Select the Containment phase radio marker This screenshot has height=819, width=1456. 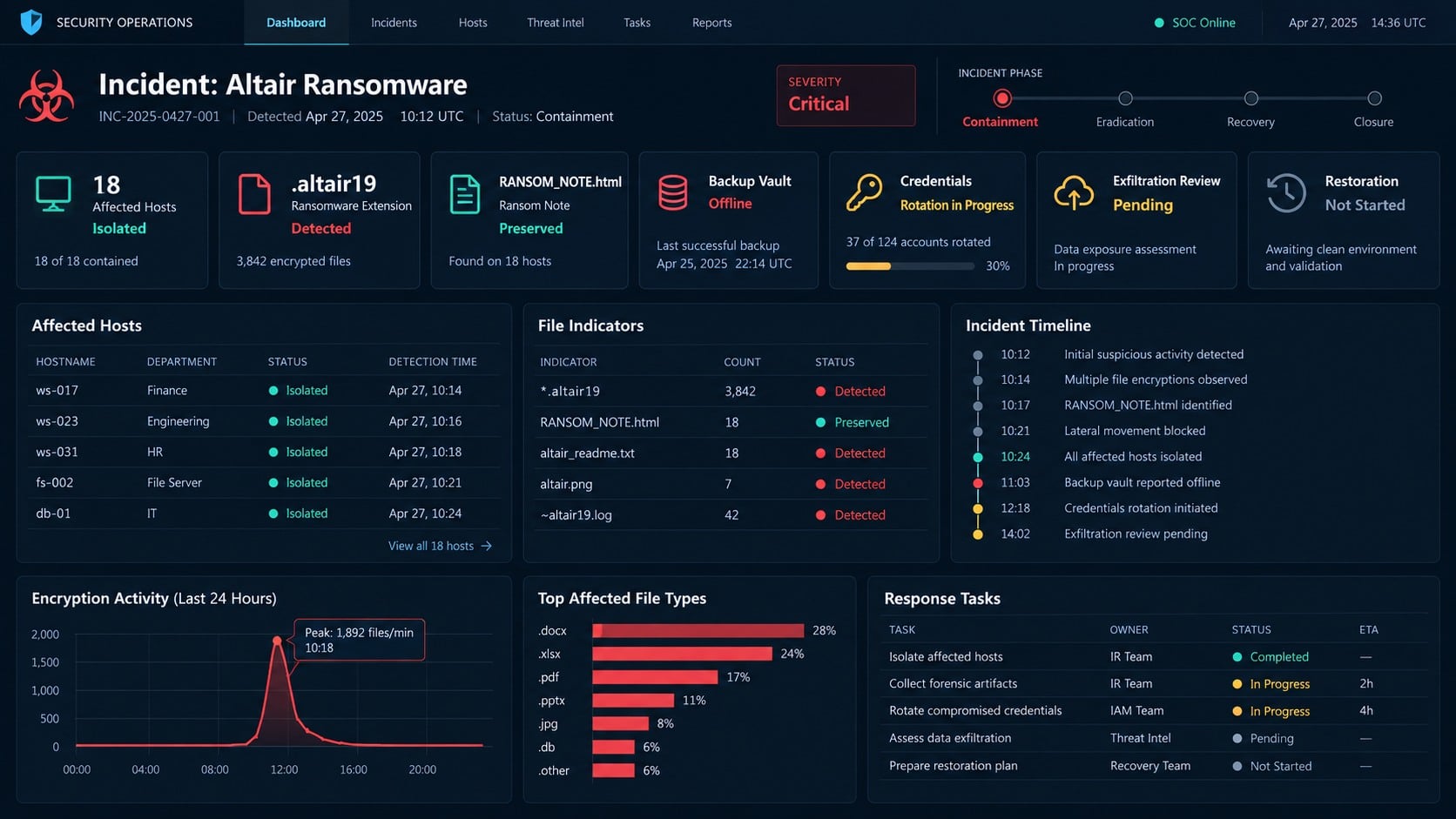[1002, 98]
